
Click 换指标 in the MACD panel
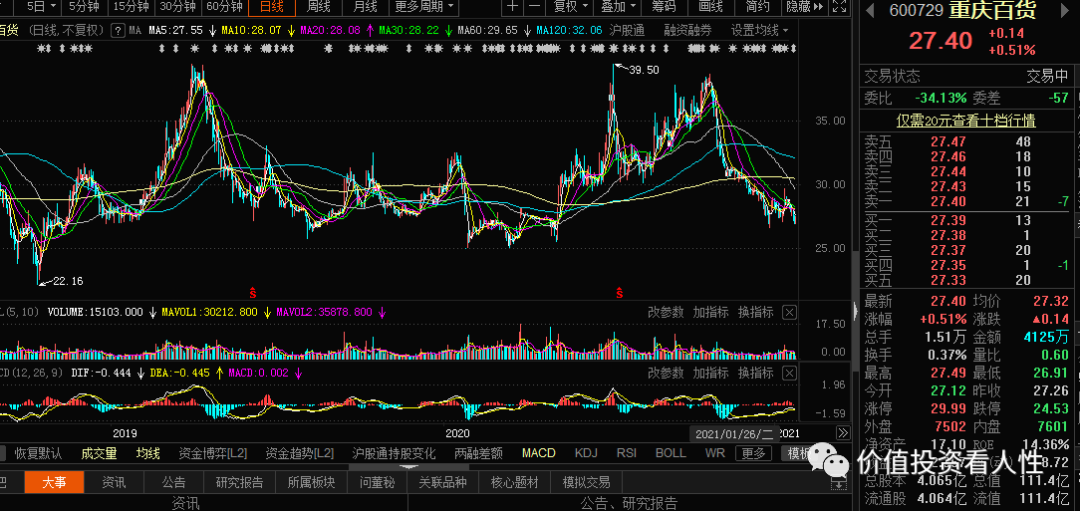click(756, 373)
